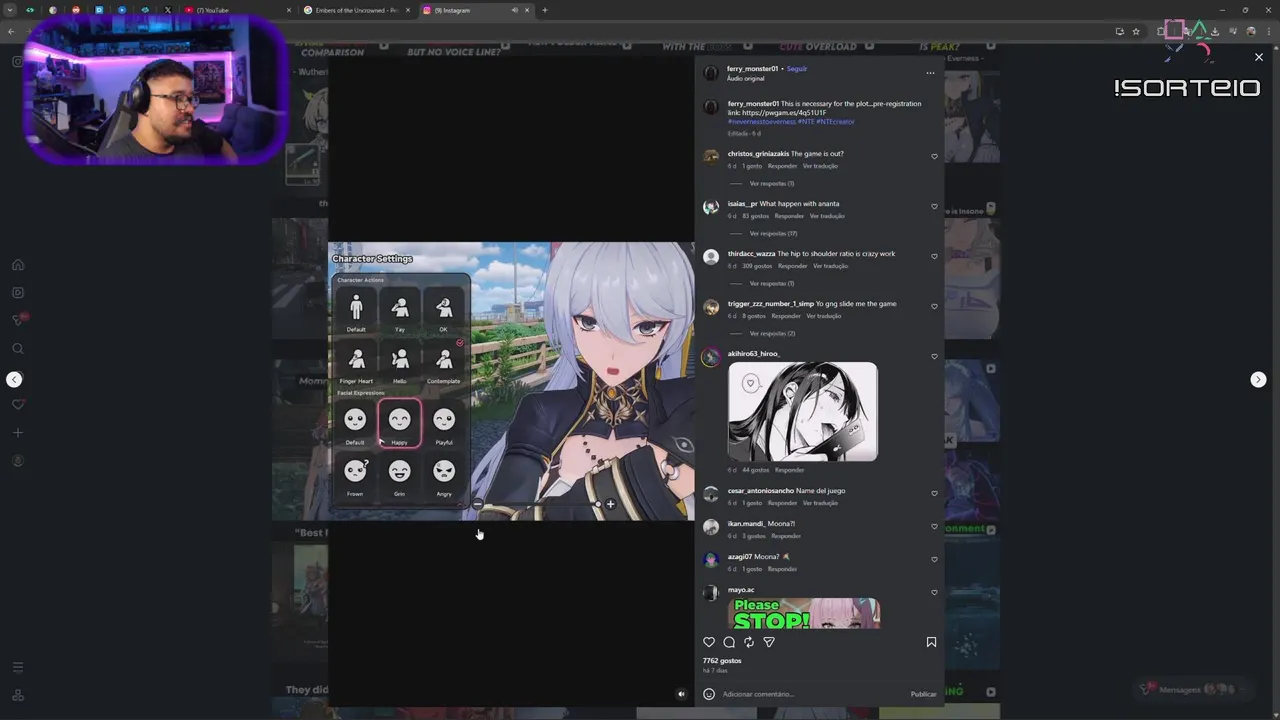Screen dimensions: 1280x720
Task: Save the post with the bookmark icon
Action: pyautogui.click(x=931, y=642)
